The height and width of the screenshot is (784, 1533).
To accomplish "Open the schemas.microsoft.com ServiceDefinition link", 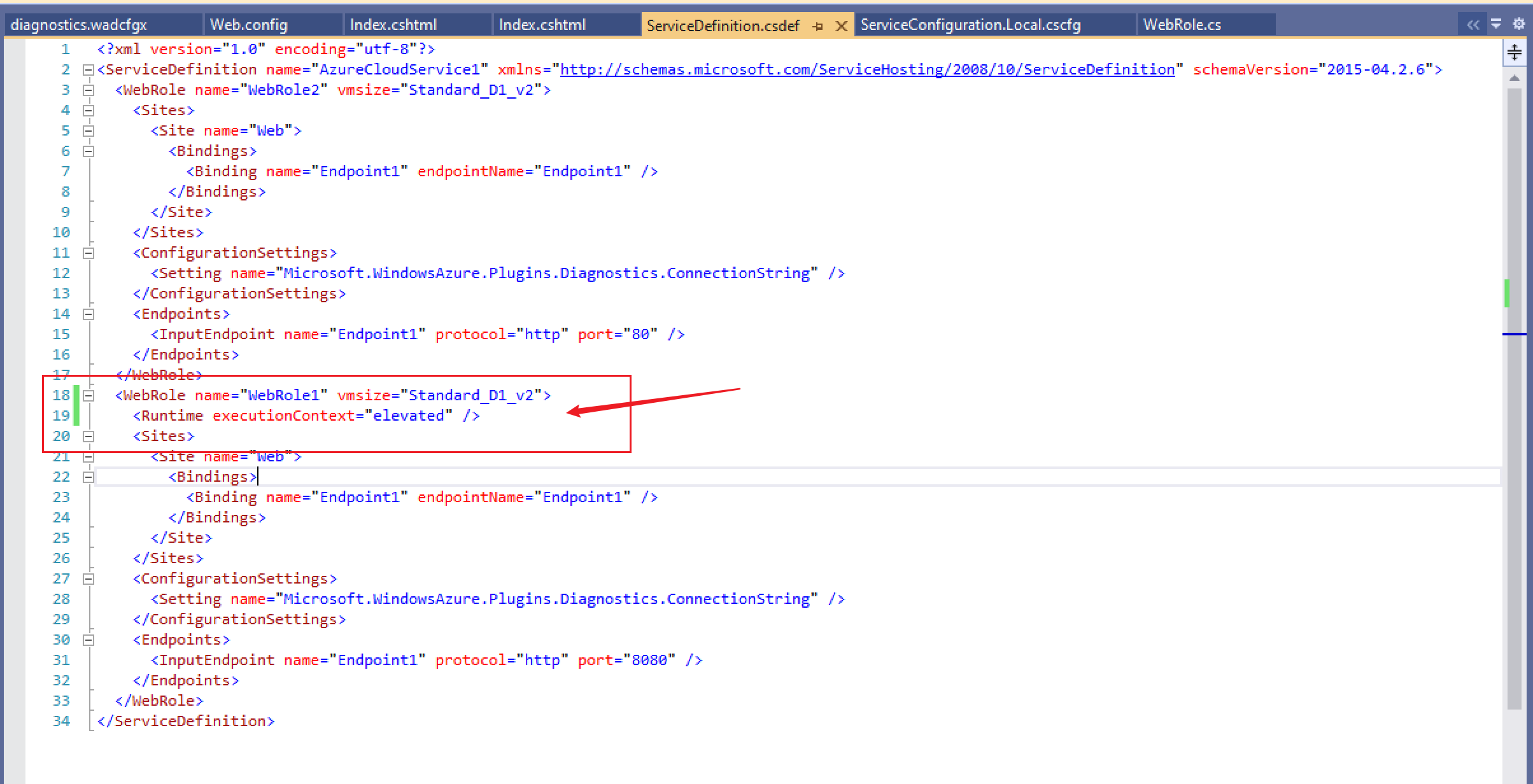I will click(x=867, y=69).
